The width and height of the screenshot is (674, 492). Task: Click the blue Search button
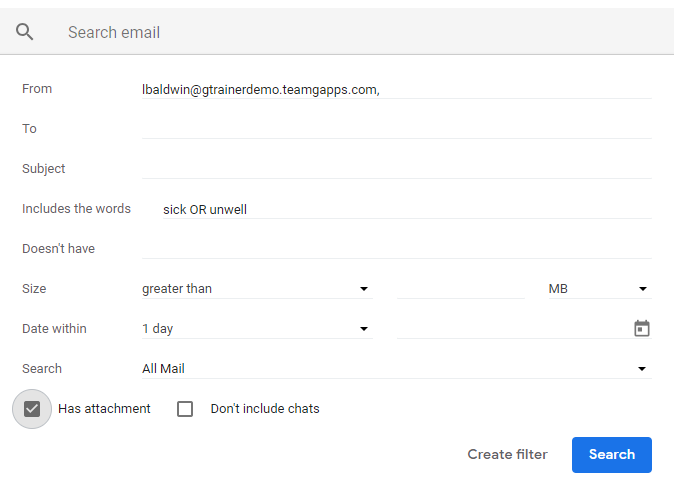pyautogui.click(x=612, y=455)
